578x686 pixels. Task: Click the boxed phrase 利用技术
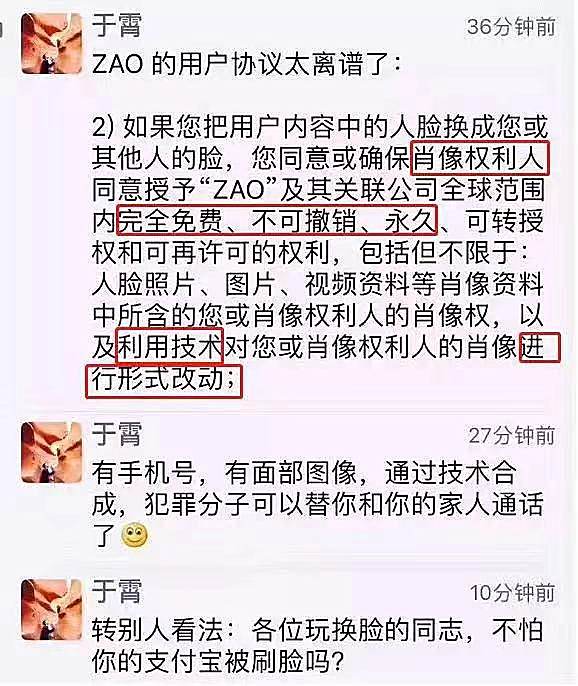[x=170, y=346]
